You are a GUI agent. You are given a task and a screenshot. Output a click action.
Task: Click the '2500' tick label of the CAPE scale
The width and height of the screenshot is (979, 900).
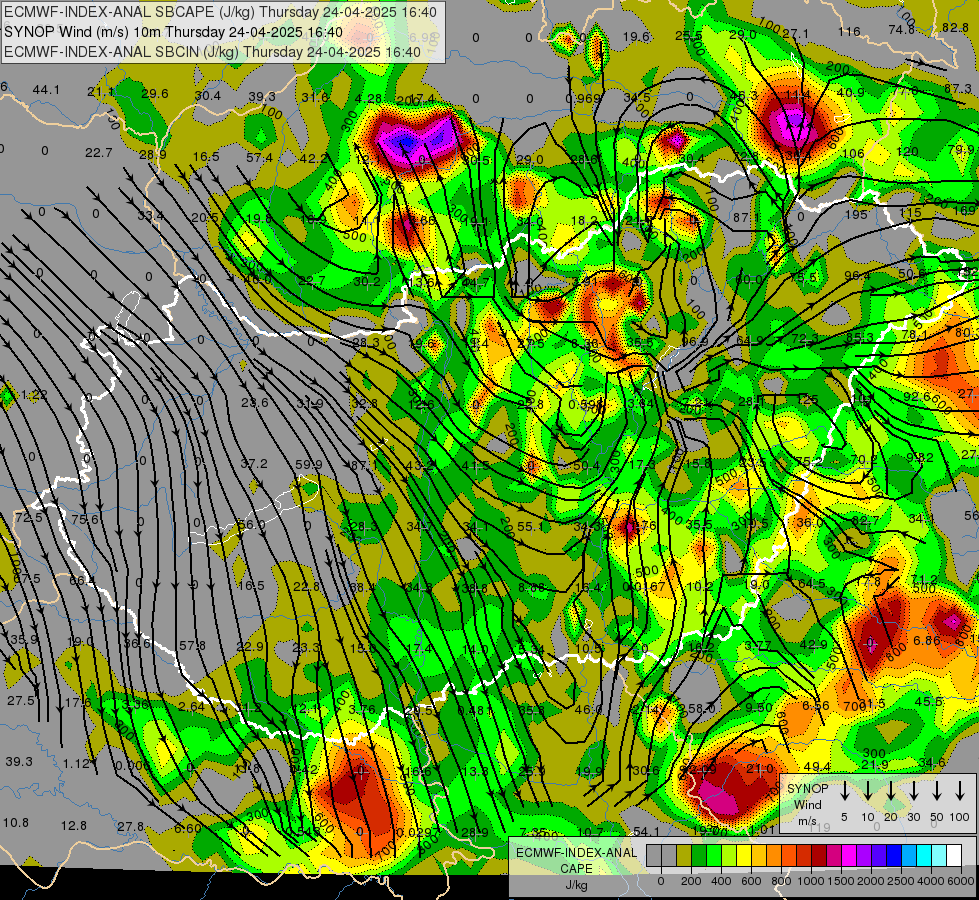pyautogui.click(x=900, y=881)
